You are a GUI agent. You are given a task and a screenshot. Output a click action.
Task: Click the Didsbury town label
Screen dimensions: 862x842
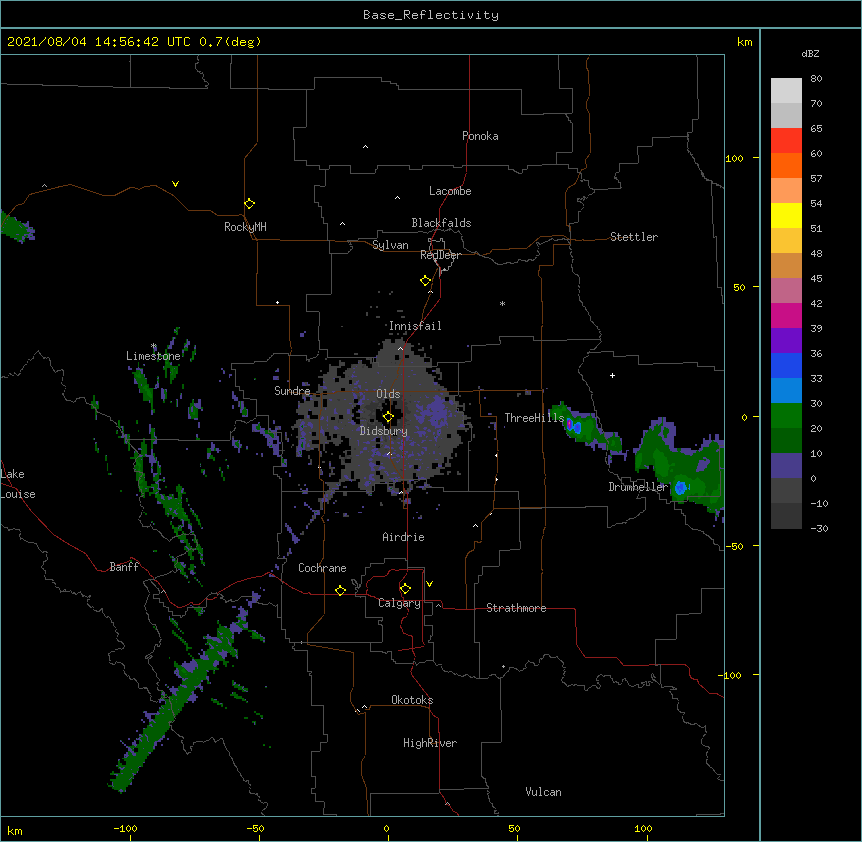[384, 431]
